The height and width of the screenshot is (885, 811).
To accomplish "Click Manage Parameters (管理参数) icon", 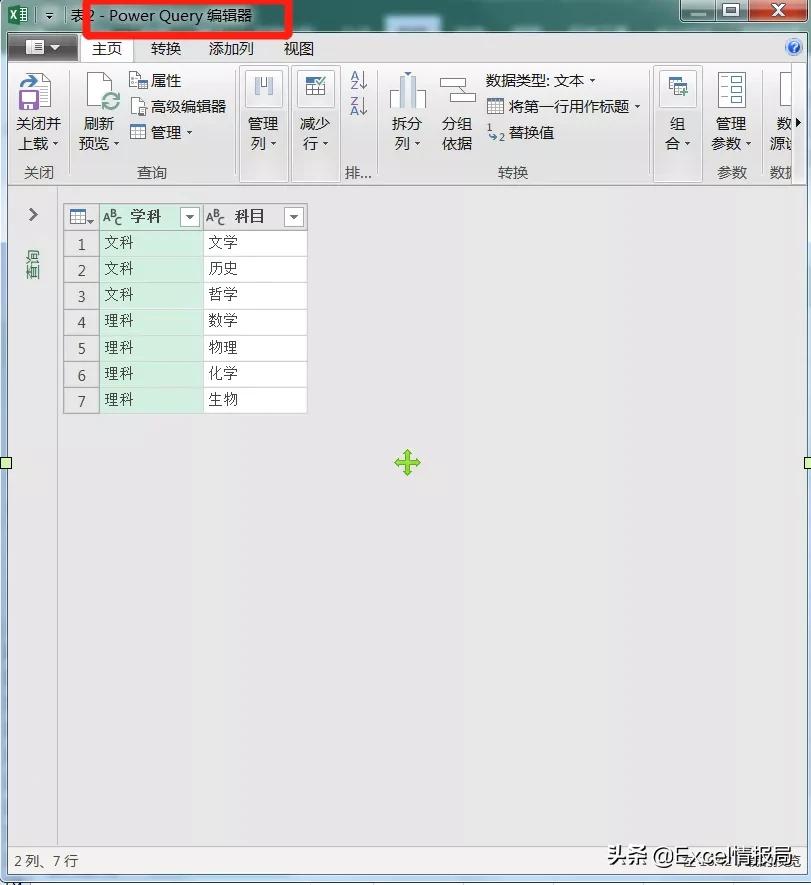I will coord(731,90).
